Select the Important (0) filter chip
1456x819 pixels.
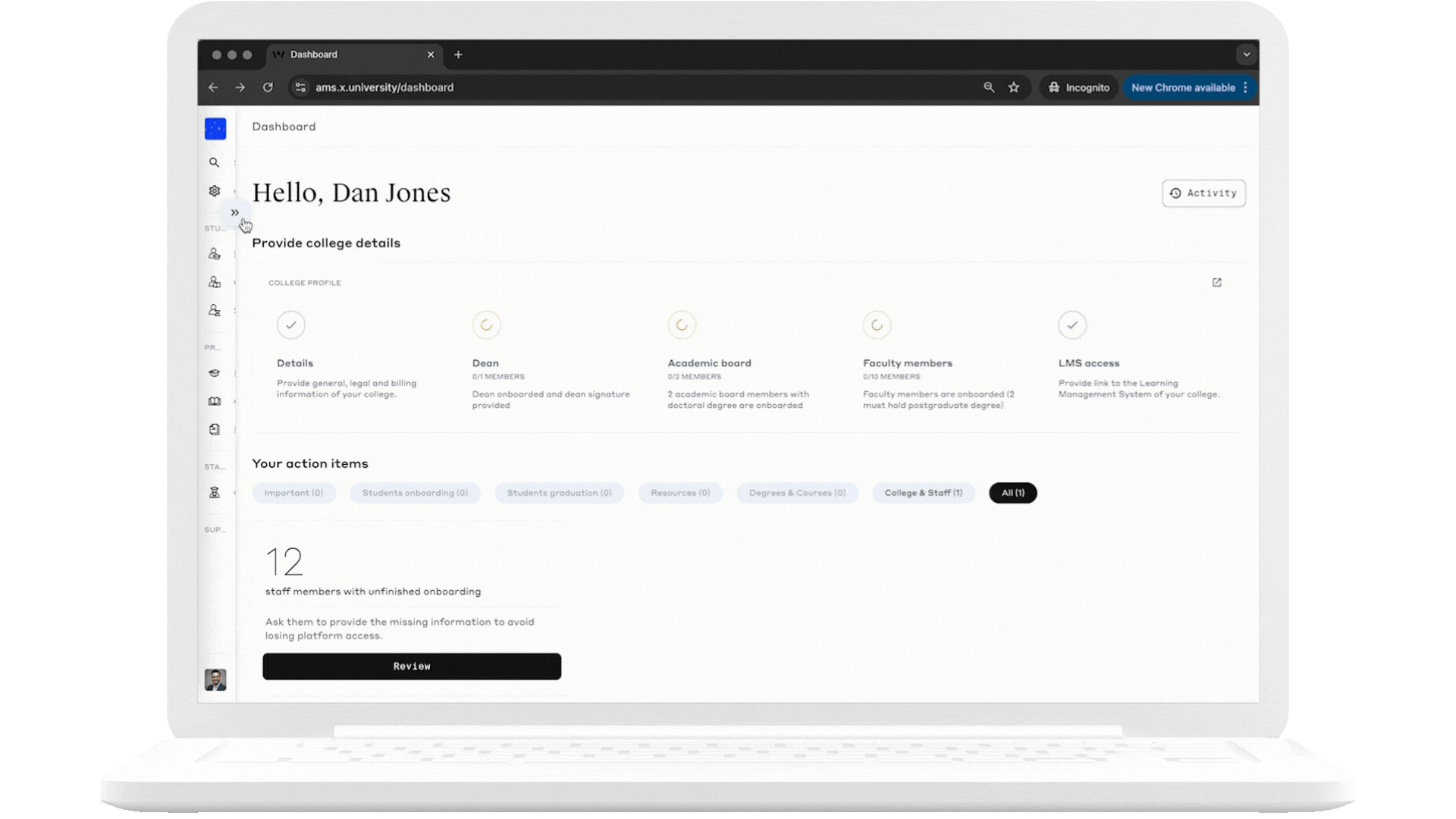[293, 493]
